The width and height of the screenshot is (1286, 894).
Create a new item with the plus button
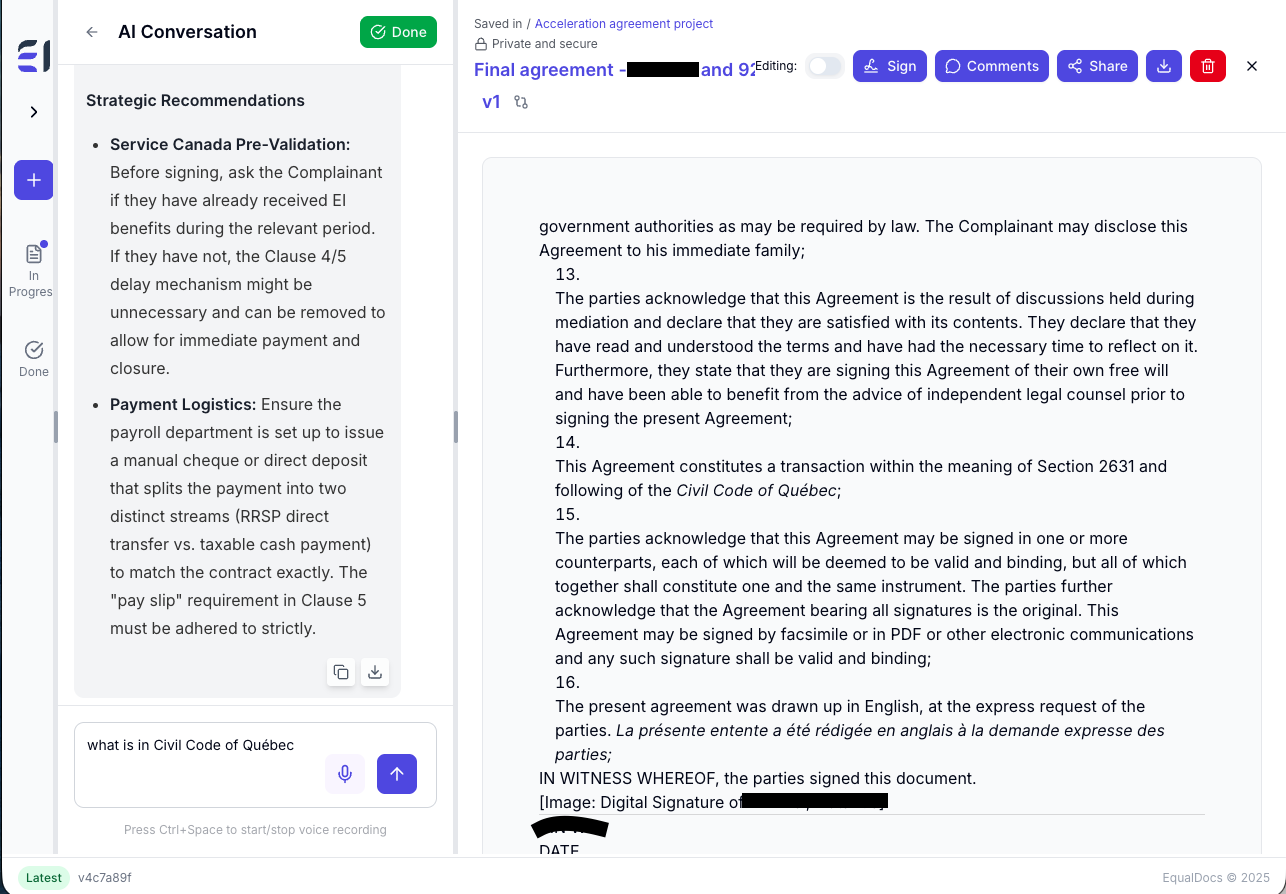[x=33, y=180]
